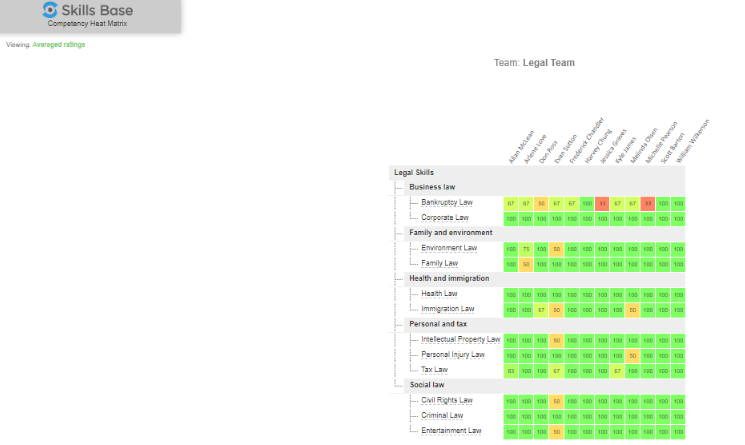Select Melinda Olson's Personal Injury Law cell
Image resolution: width=745 pixels, height=445 pixels.
[633, 355]
